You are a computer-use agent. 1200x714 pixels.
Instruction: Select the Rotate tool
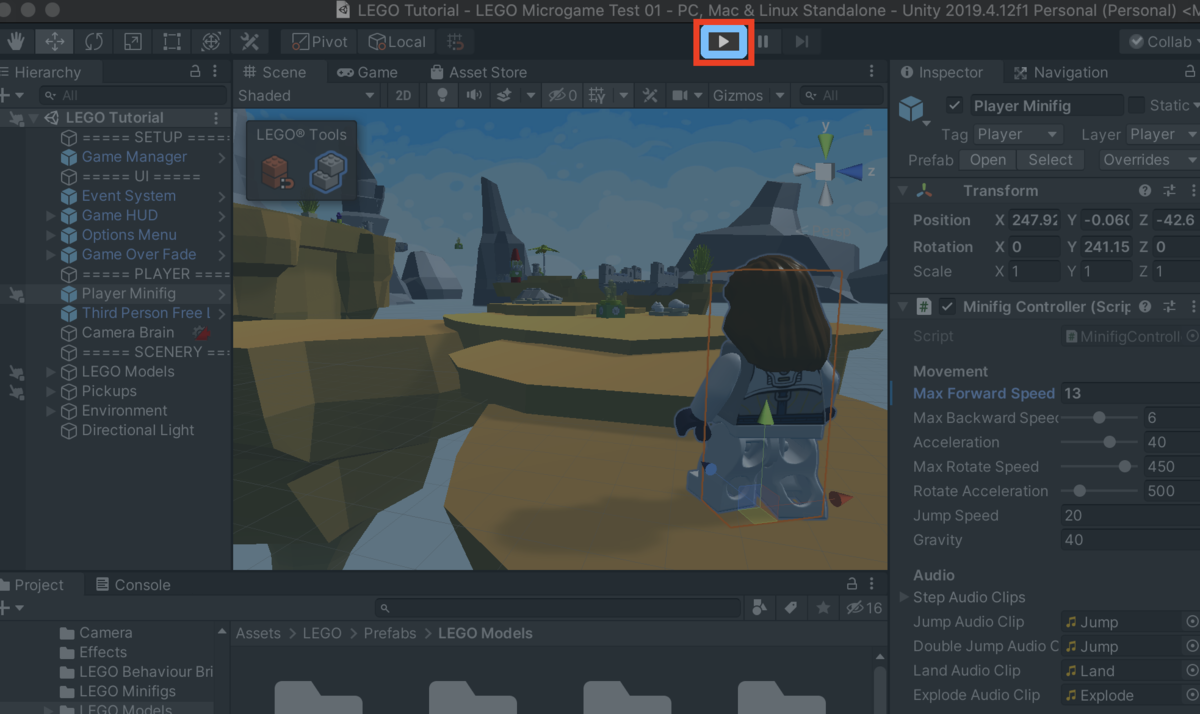[x=94, y=42]
